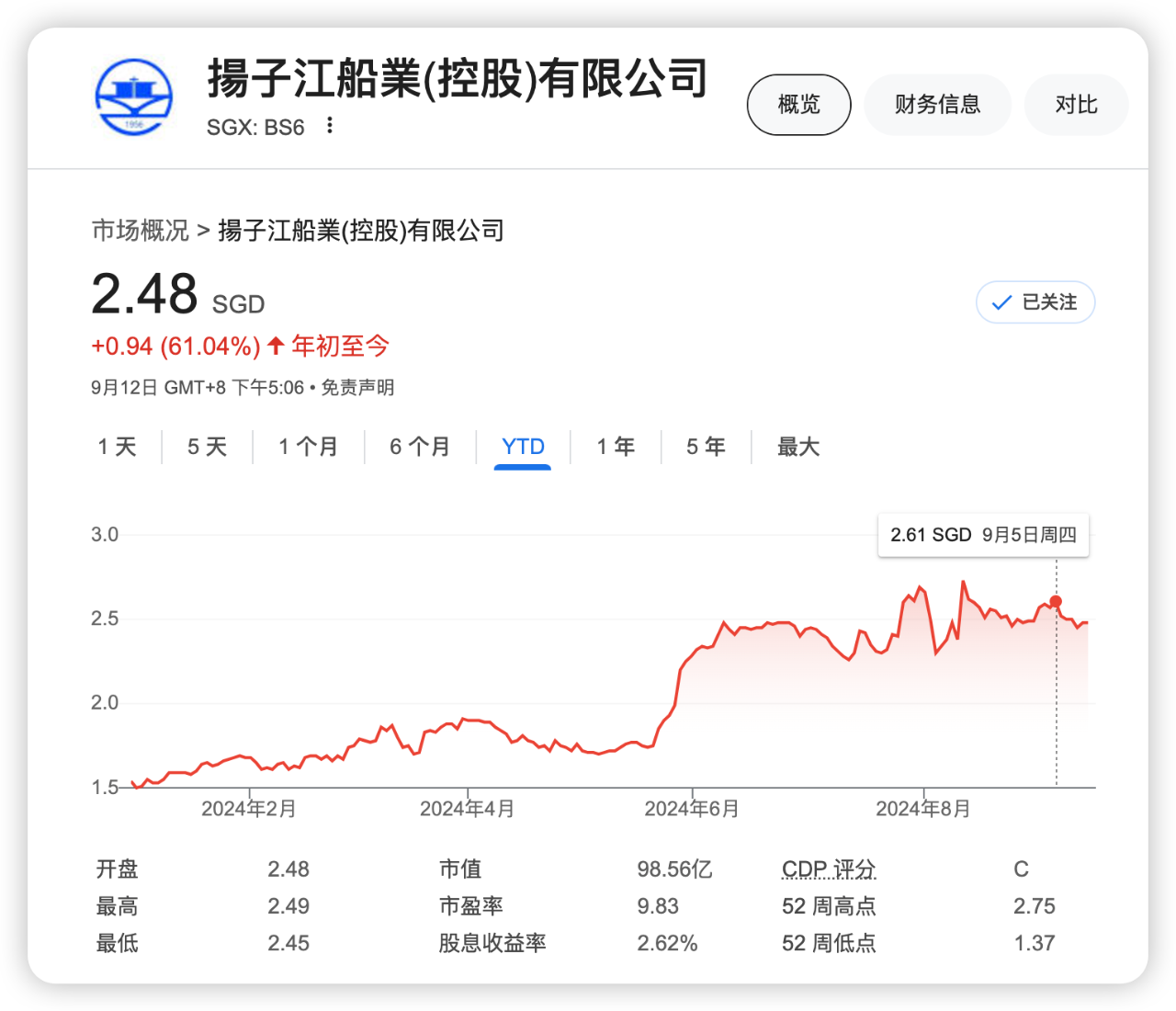Switch chart to 5 年 range
Viewport: 1176px width, 1011px height.
(x=707, y=448)
